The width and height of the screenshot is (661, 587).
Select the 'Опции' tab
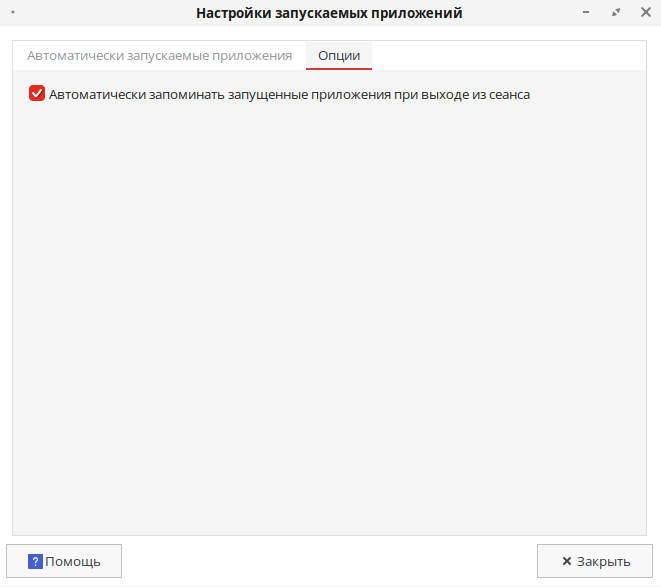point(339,55)
